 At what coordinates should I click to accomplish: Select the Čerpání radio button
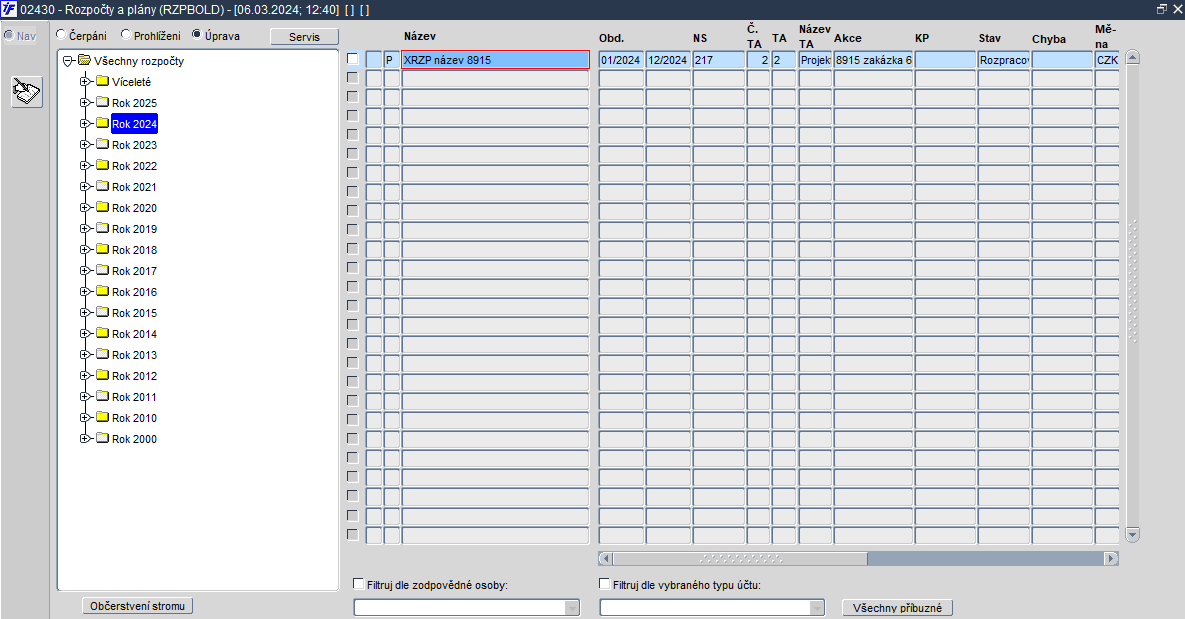[61, 35]
